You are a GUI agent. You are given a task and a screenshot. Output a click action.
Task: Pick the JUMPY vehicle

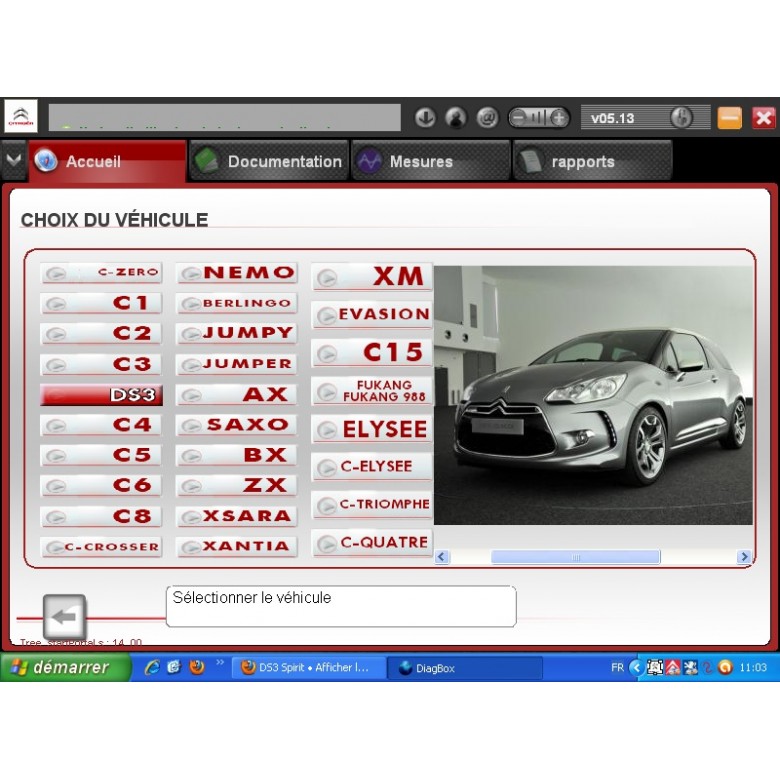click(237, 333)
